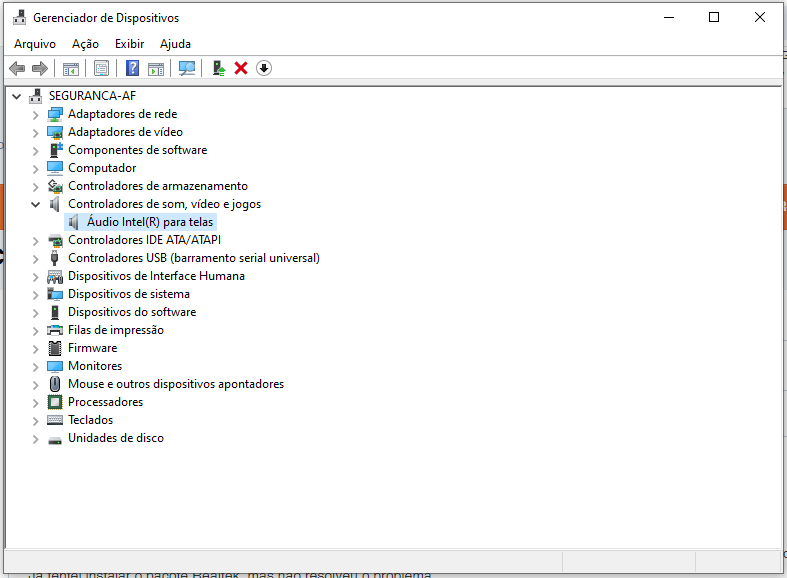Click the Controladores USB plug icon

(55, 258)
